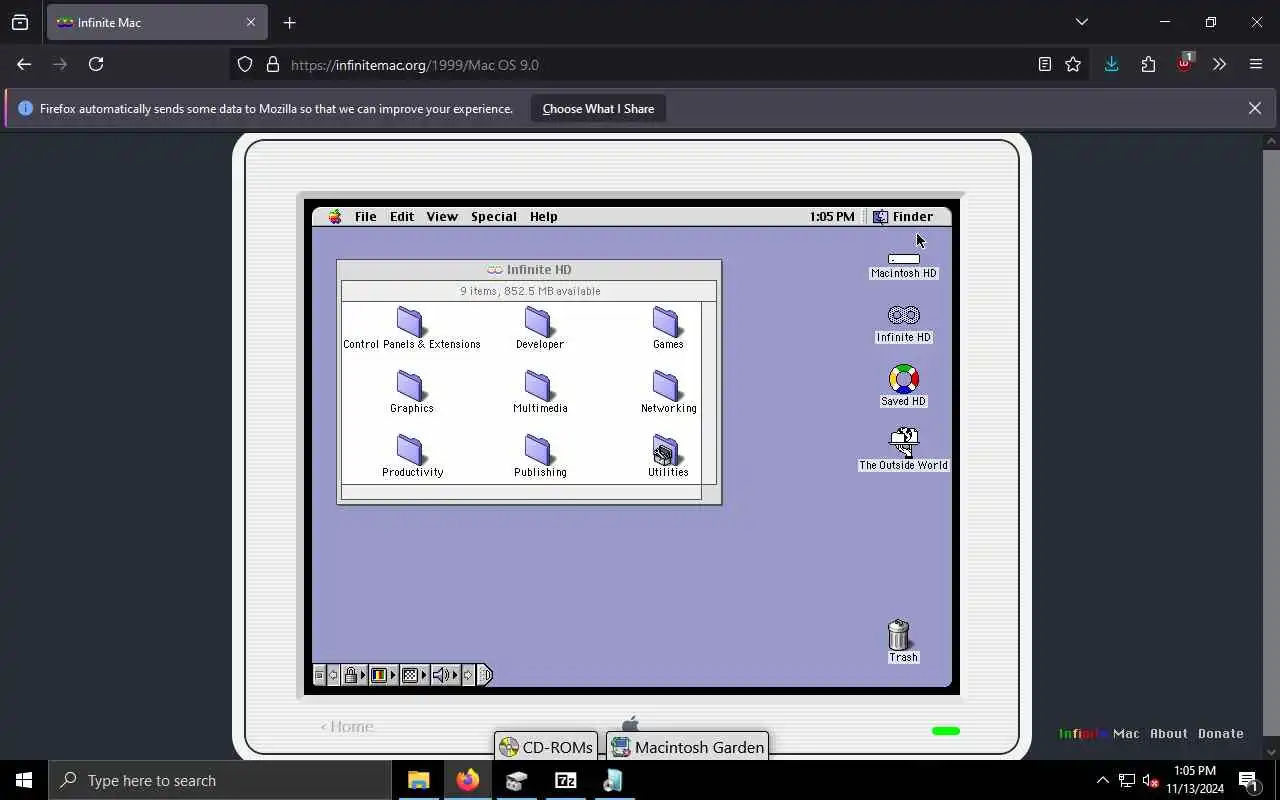Select the Control Panels & Extensions folder
The image size is (1280, 800).
[411, 328]
